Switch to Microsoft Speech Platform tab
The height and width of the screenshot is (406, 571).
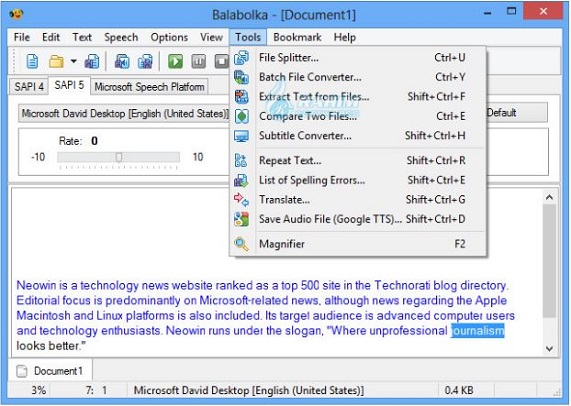pos(149,87)
